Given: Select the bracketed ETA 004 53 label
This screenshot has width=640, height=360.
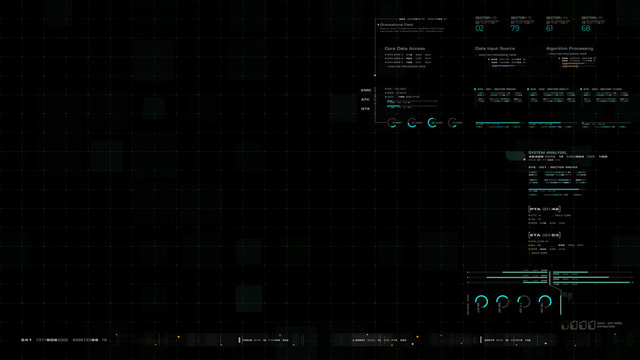Looking at the screenshot, I should pos(544,235).
